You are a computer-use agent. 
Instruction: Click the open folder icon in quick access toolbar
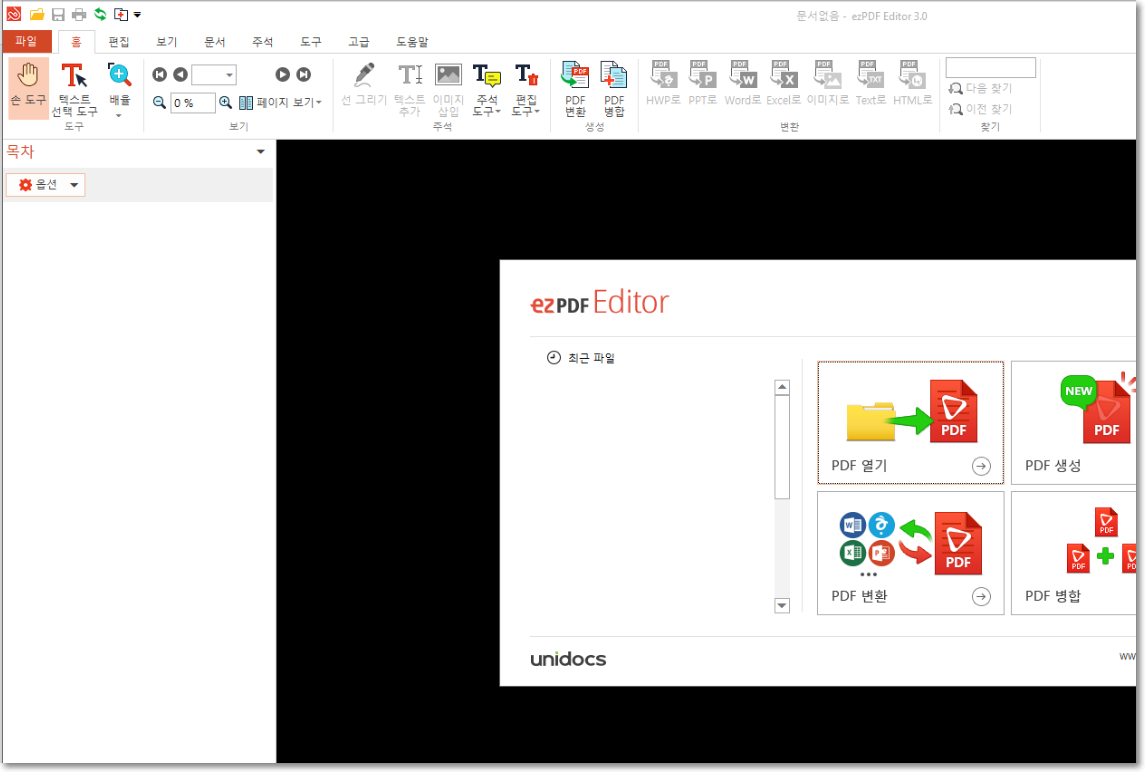(x=37, y=15)
